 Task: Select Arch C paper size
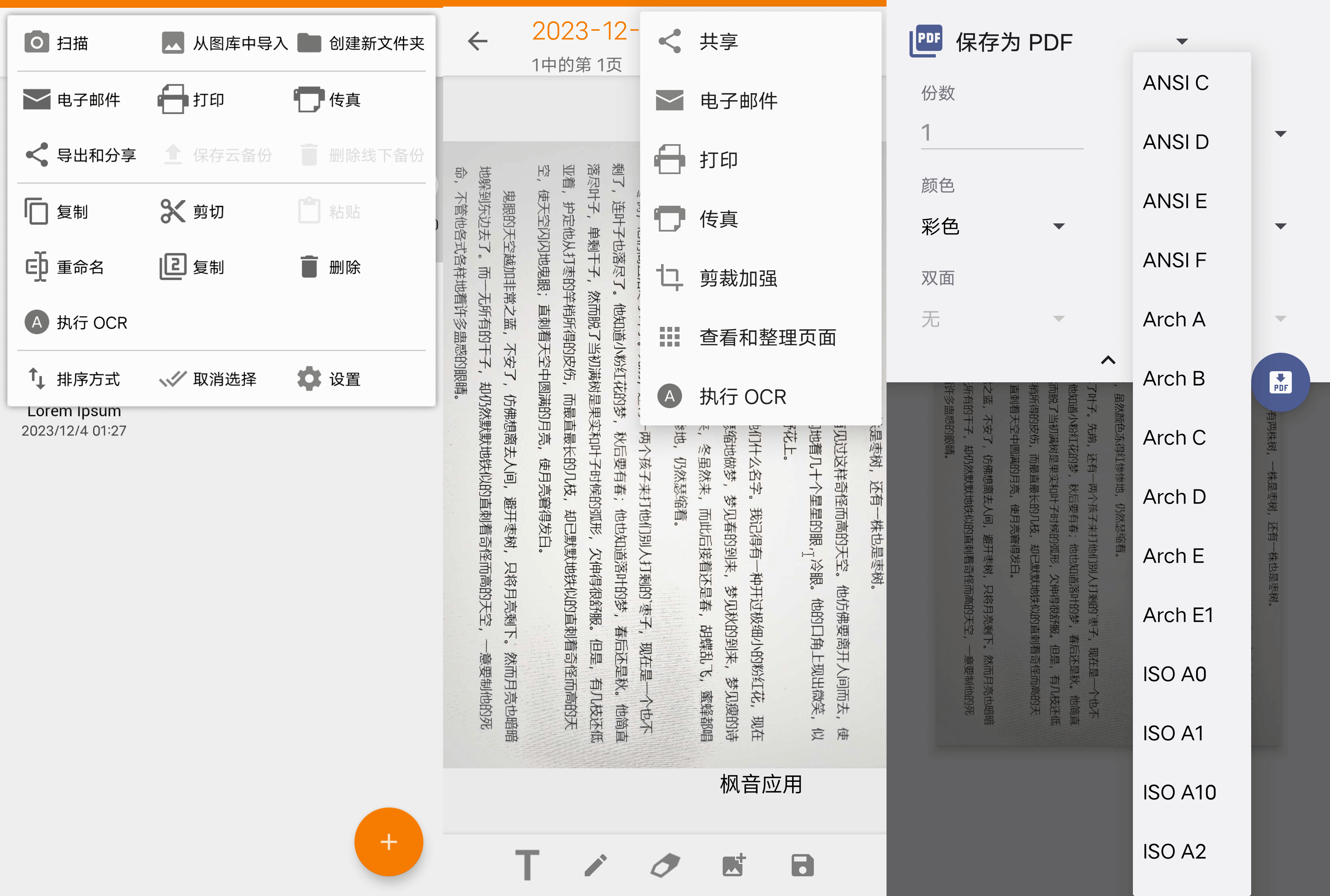[x=1191, y=438]
